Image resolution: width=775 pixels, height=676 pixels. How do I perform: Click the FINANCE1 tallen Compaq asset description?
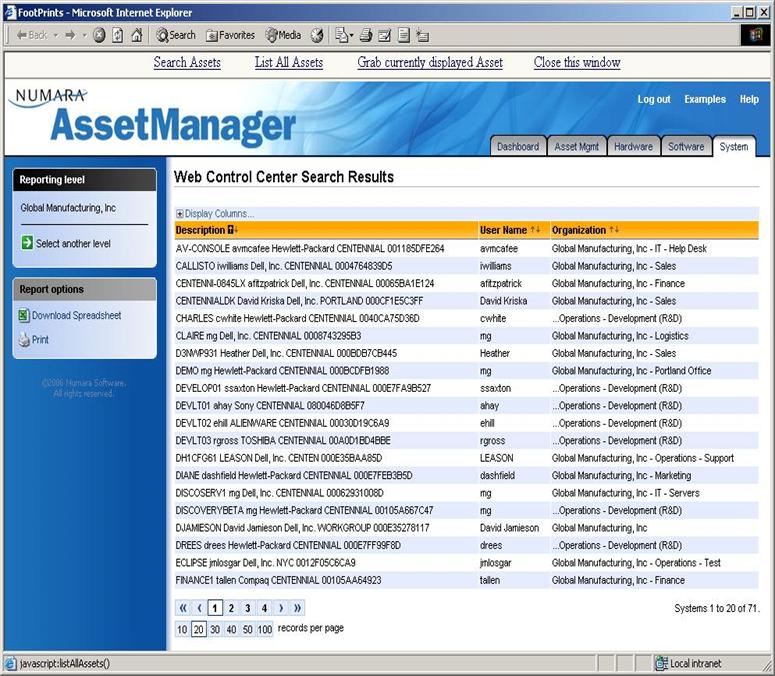coord(278,580)
